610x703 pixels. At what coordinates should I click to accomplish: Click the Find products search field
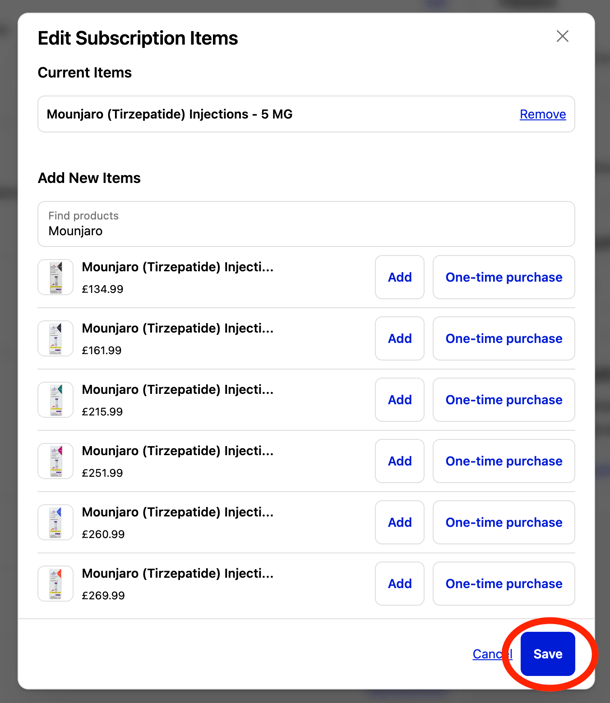point(306,224)
